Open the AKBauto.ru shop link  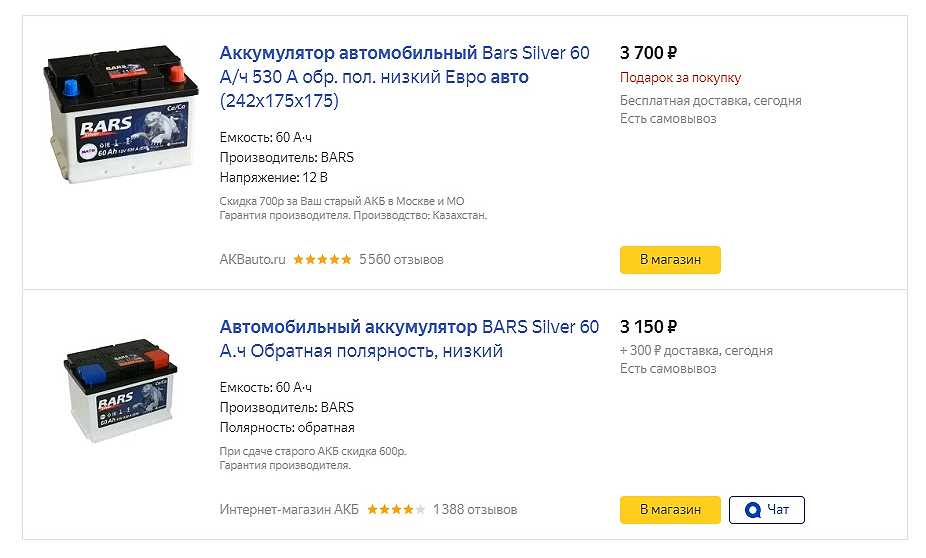(252, 260)
